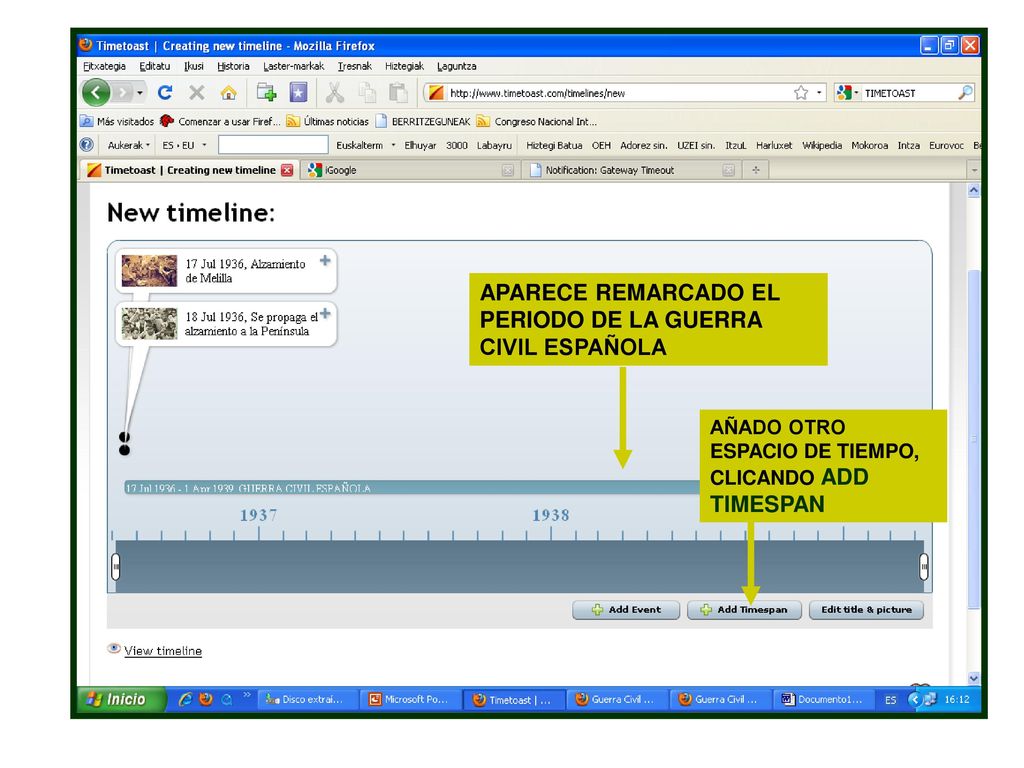Click the dictionary toolbar search field
Screen dimensions: 1024x768
273,145
